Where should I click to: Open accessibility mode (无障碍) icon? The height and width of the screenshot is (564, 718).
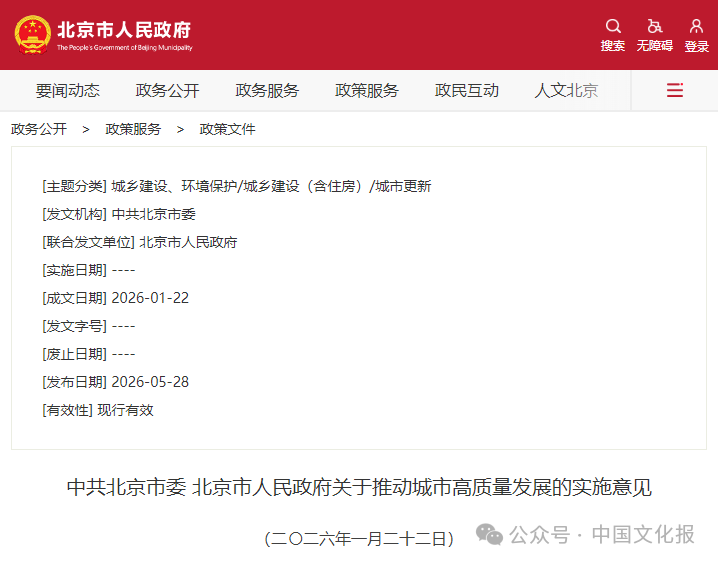tap(655, 26)
